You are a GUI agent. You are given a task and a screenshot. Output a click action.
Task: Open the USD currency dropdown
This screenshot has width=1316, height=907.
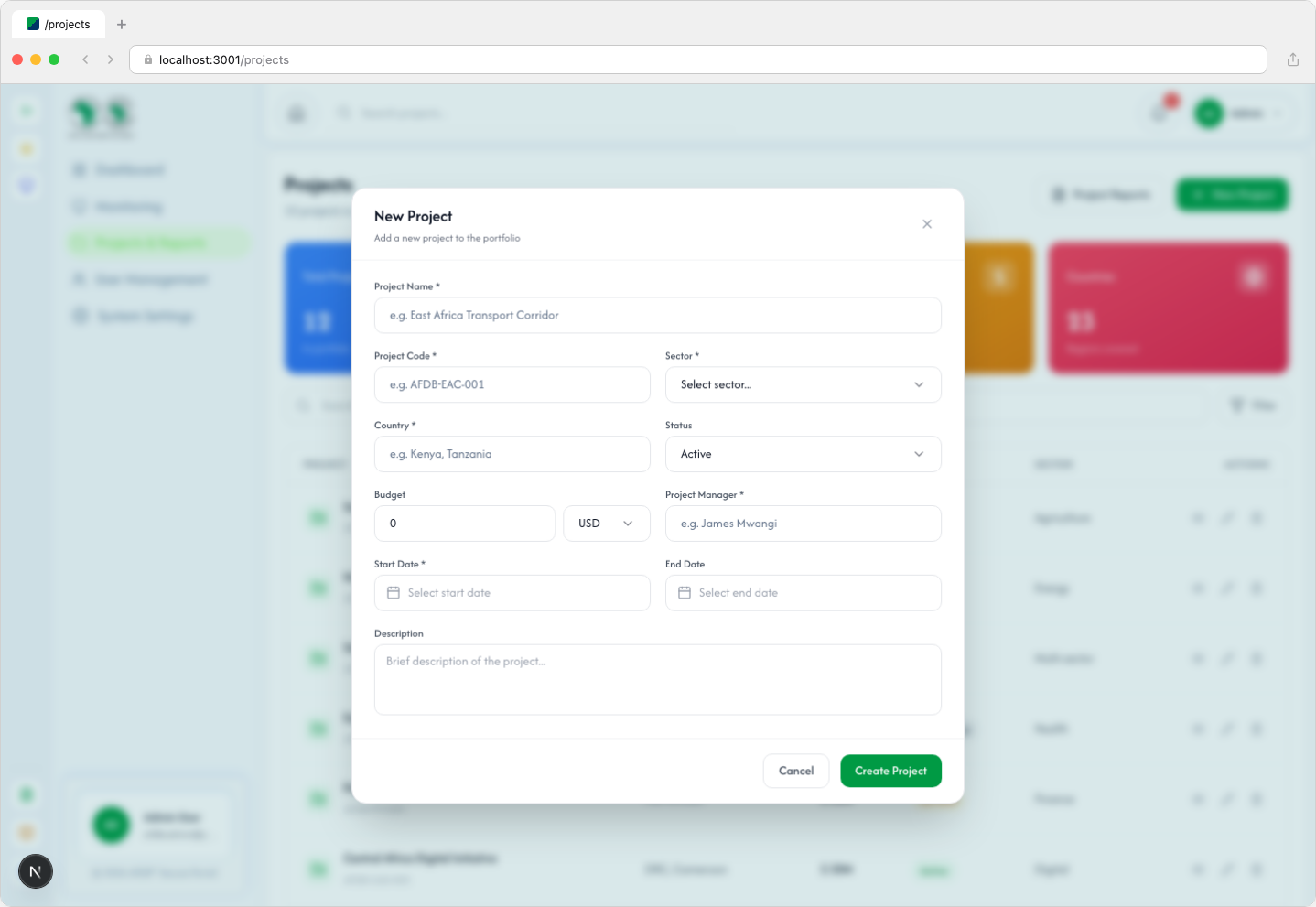pos(607,524)
